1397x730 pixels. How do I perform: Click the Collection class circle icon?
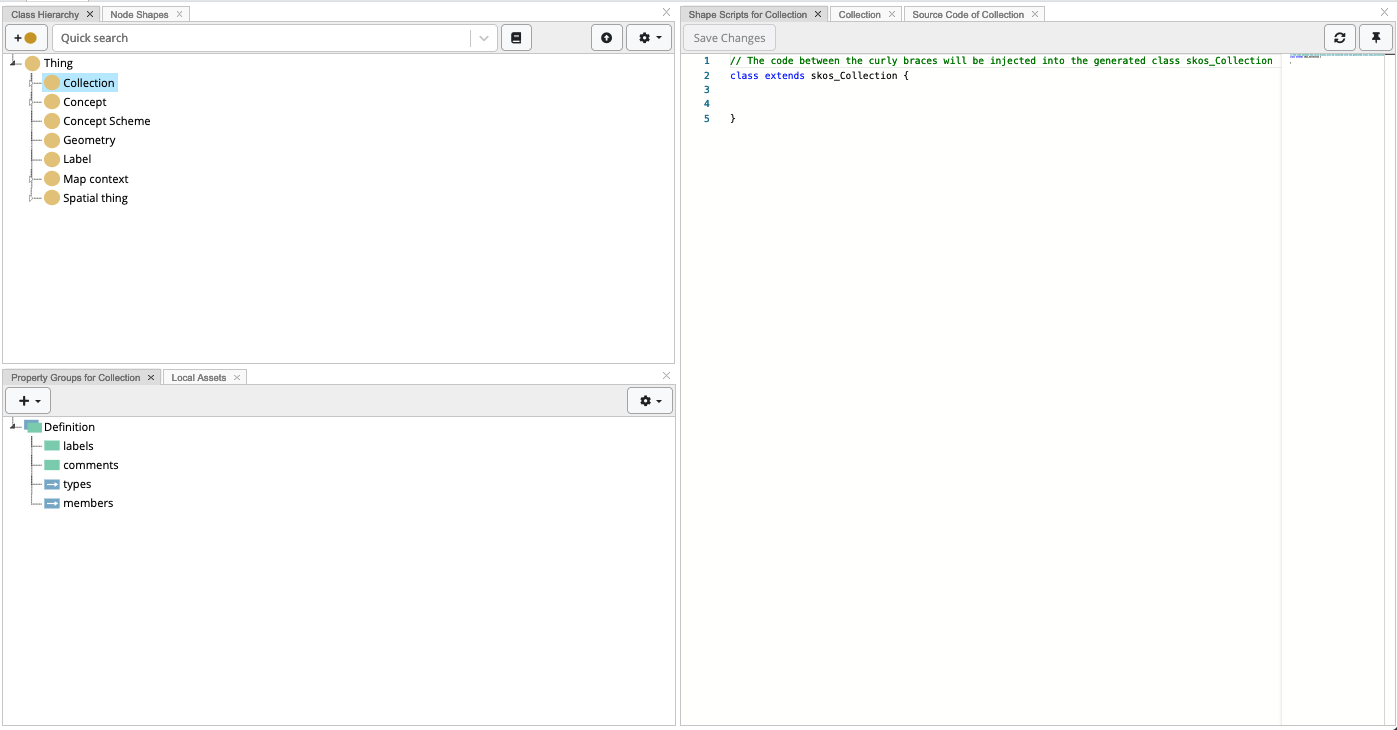pos(50,82)
